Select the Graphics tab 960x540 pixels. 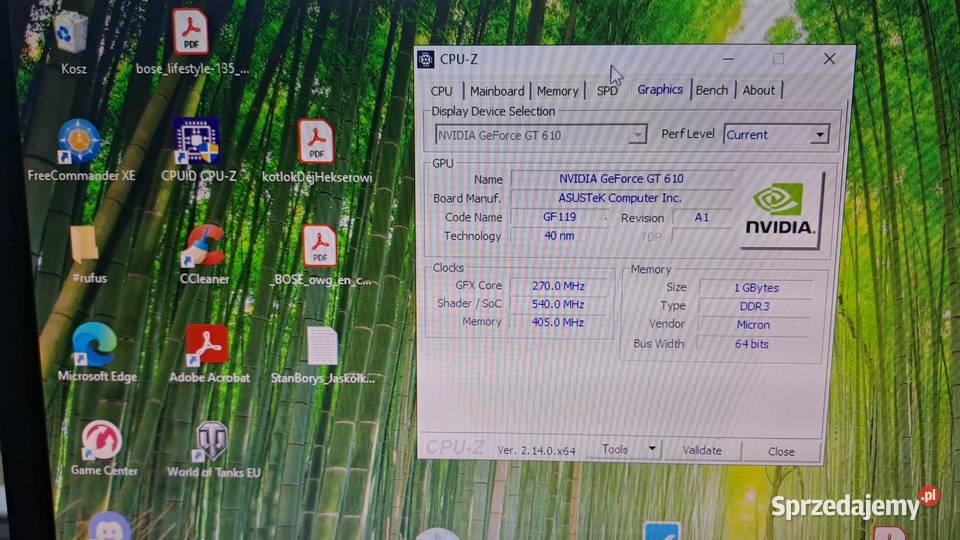click(x=660, y=90)
